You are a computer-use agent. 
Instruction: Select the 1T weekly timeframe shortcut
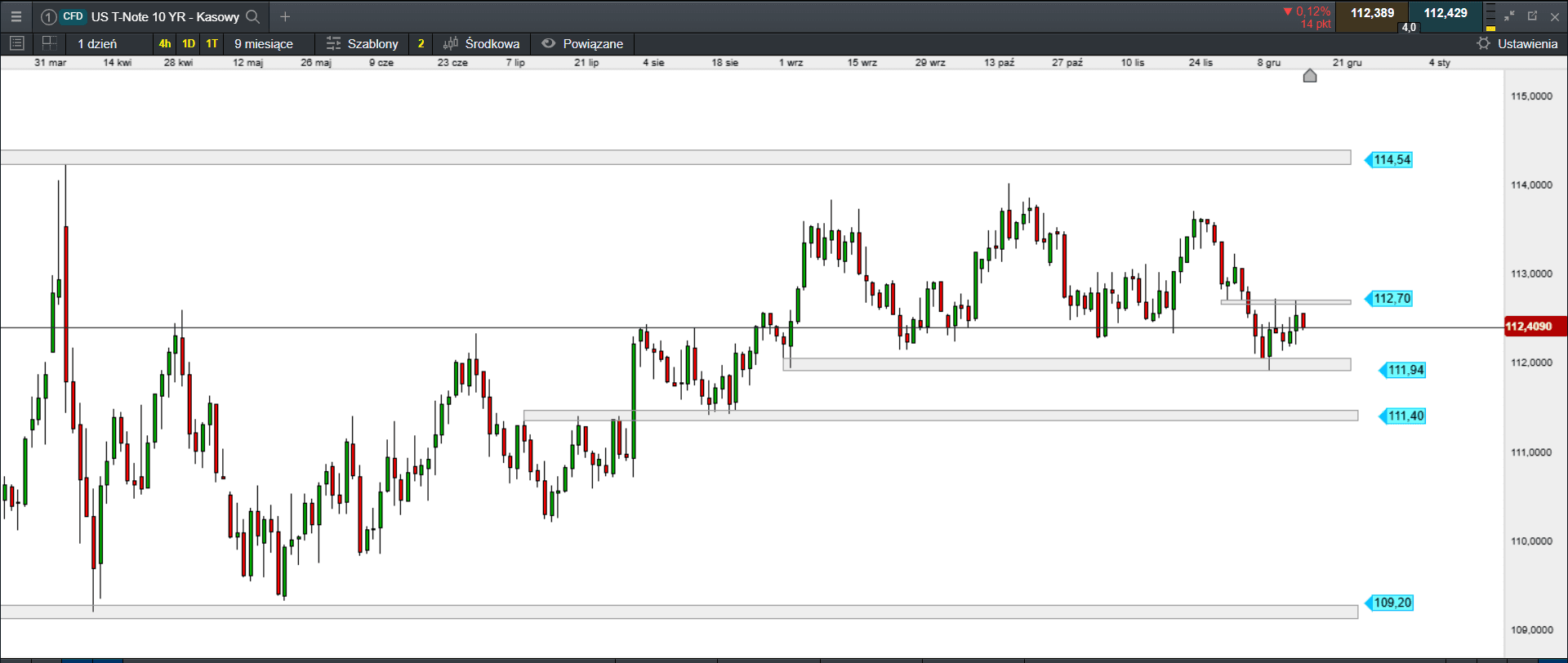click(212, 43)
